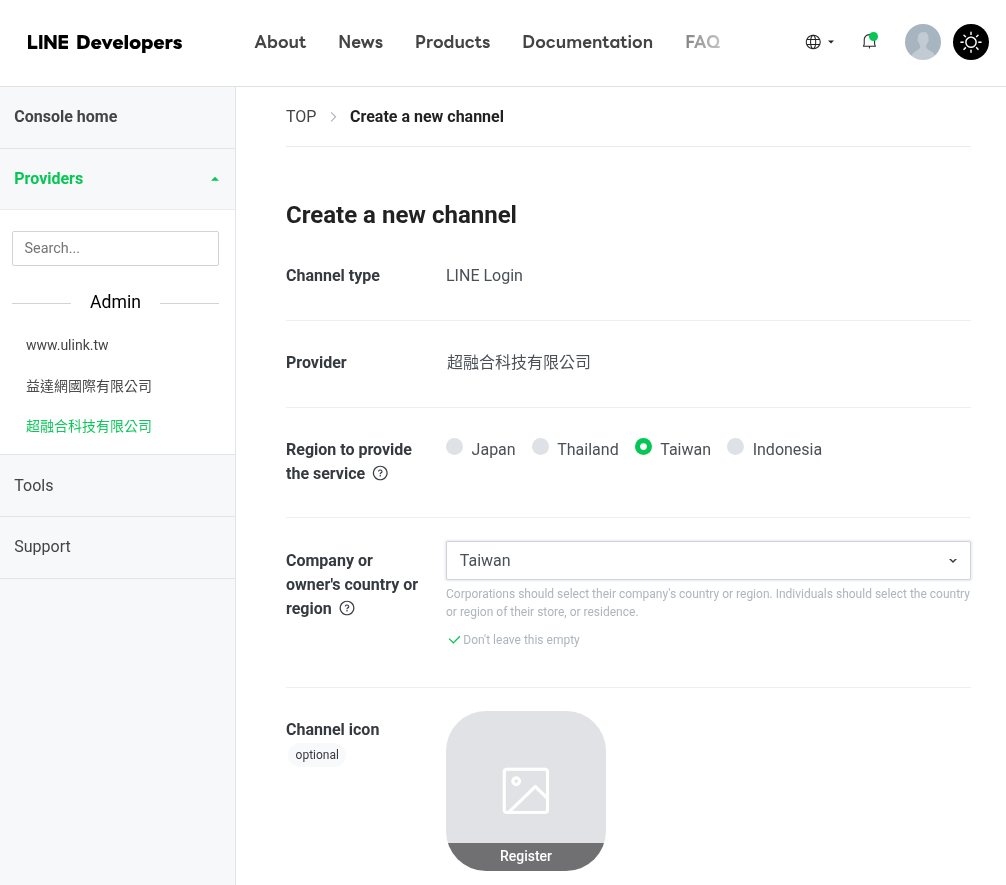Open the 超融合科技有限公司 provider in sidebar

pyautogui.click(x=89, y=426)
